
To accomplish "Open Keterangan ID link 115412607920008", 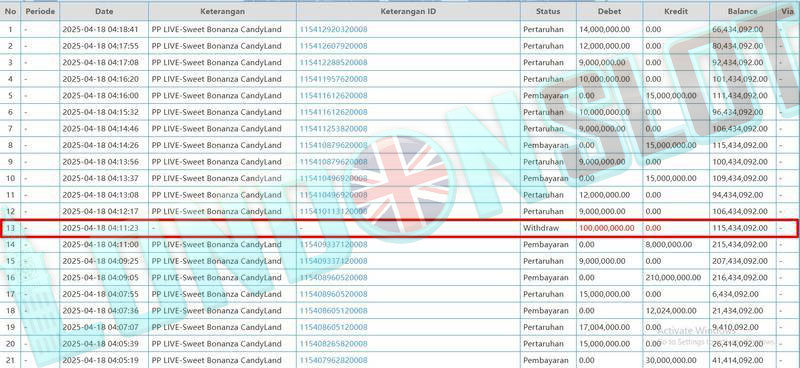I will pos(333,46).
